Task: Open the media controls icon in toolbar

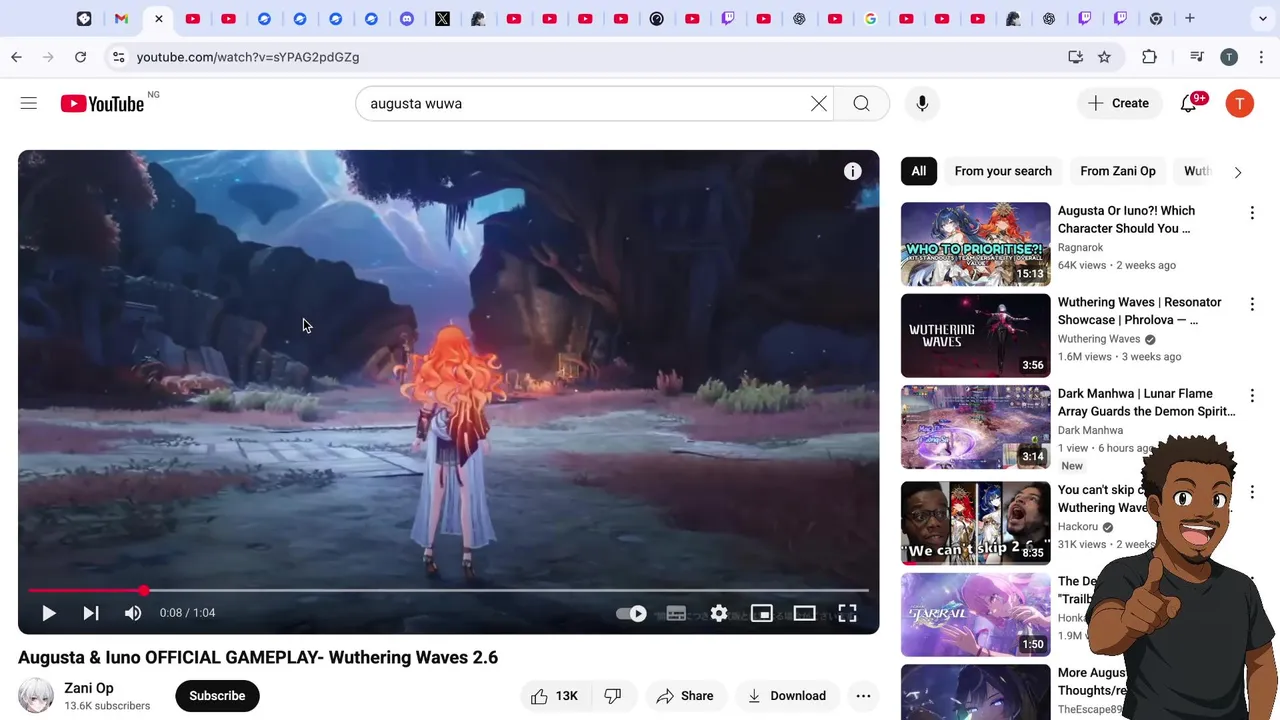Action: (1196, 57)
